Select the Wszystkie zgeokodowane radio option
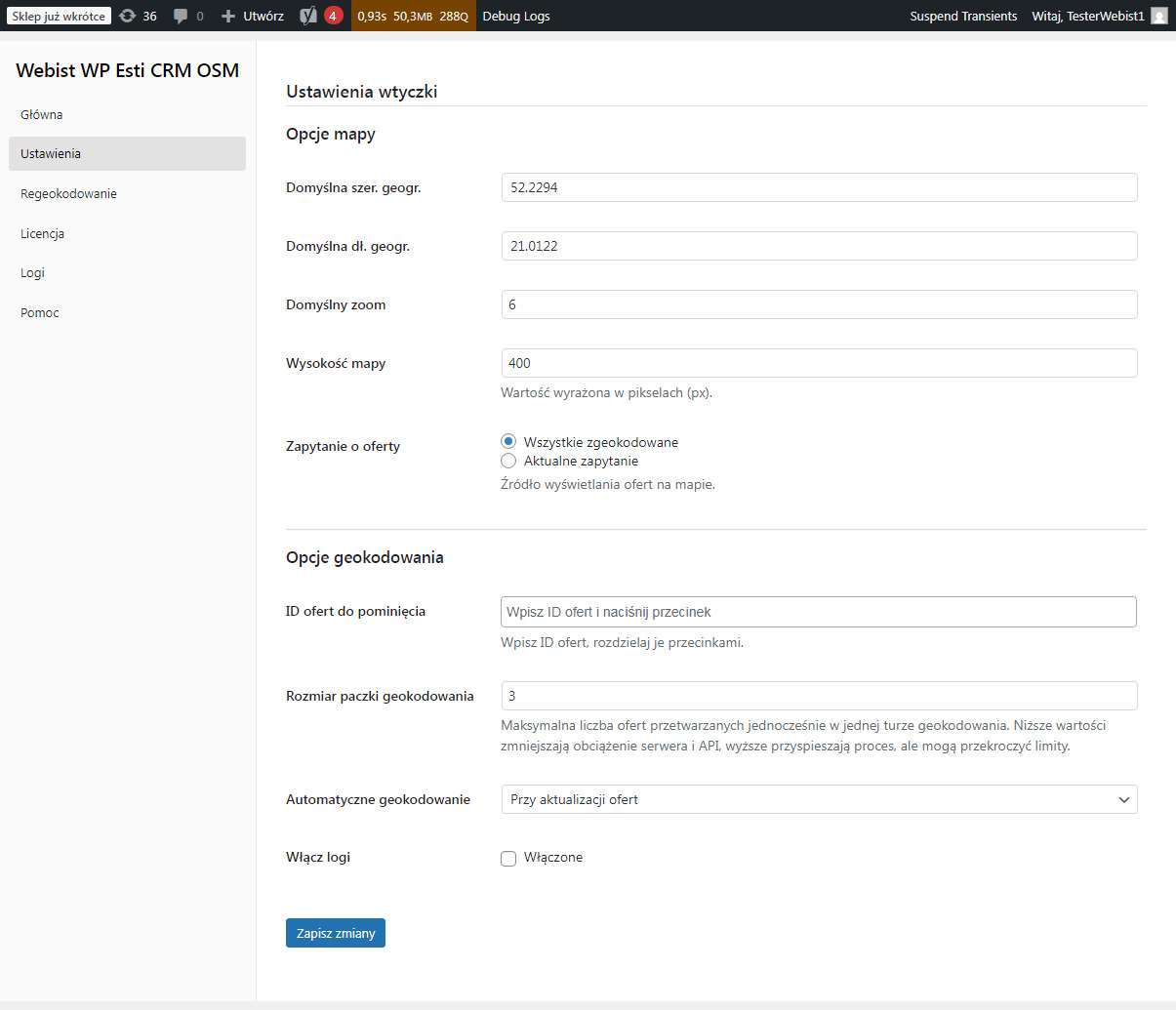 (x=508, y=442)
